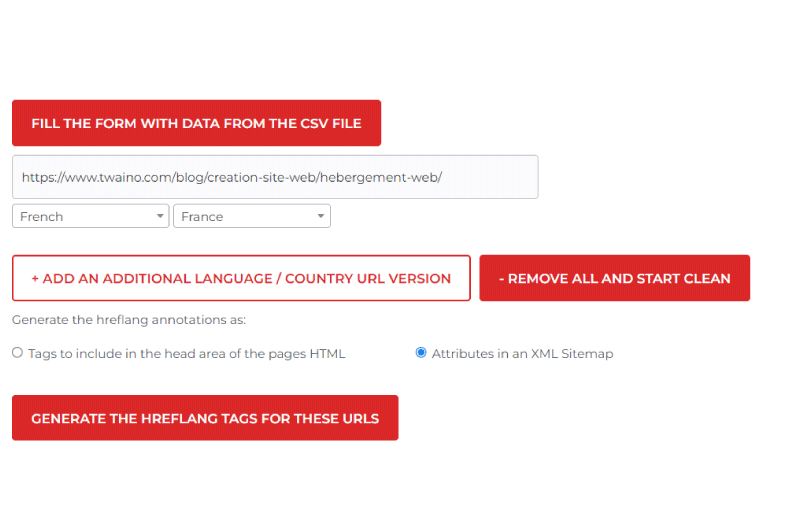This screenshot has width=800, height=530.
Task: Click 'Generate the hreflang annotations as:' text
Action: pyautogui.click(x=129, y=320)
